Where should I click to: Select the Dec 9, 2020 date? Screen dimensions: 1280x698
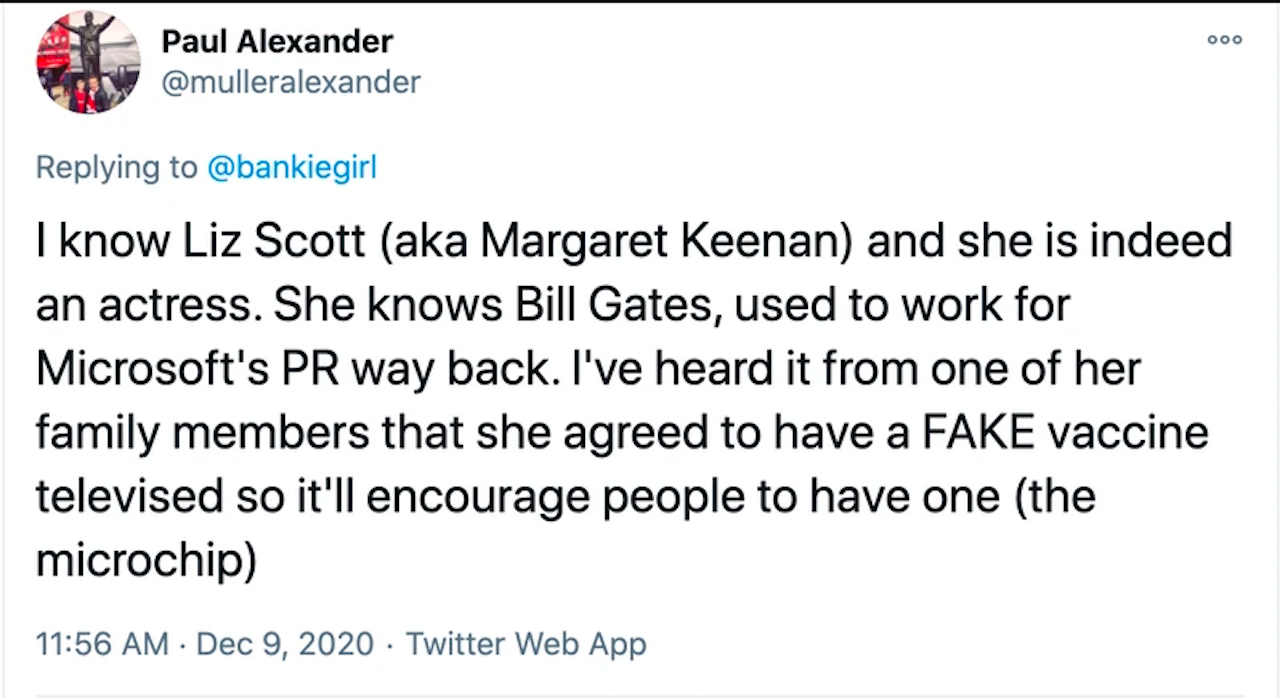pos(285,643)
